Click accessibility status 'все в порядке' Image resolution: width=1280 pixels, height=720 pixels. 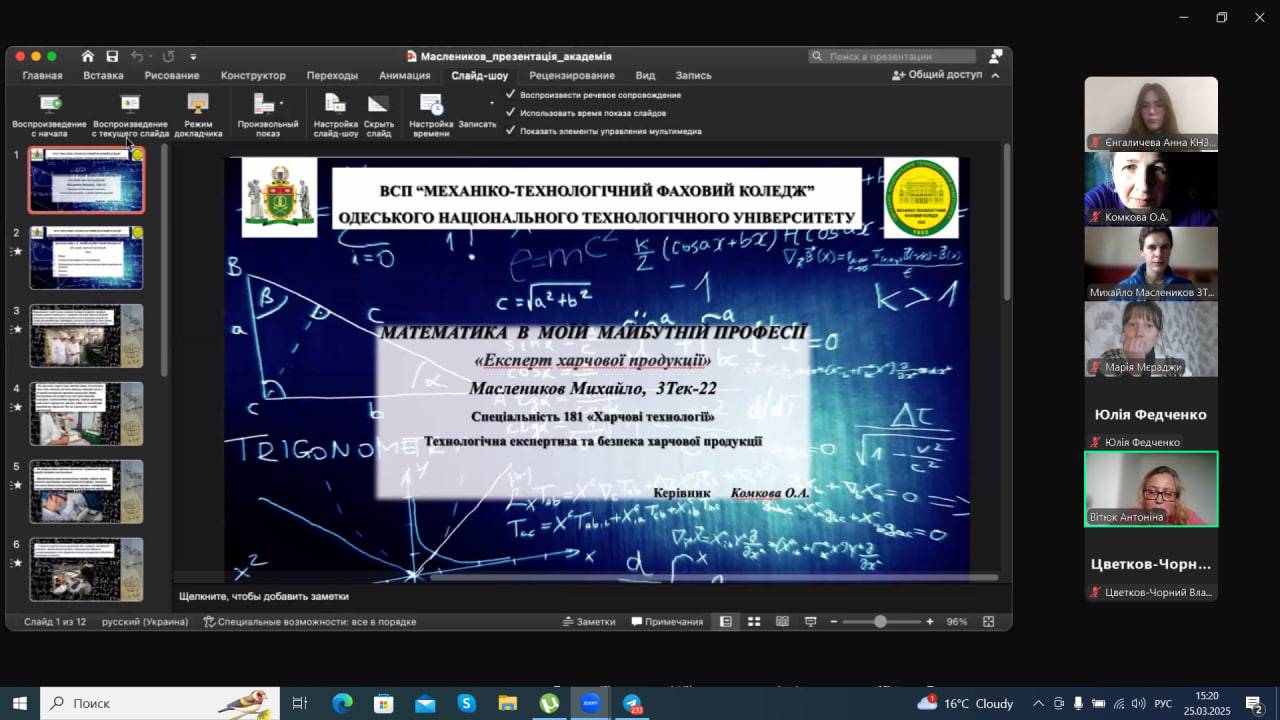pyautogui.click(x=309, y=621)
